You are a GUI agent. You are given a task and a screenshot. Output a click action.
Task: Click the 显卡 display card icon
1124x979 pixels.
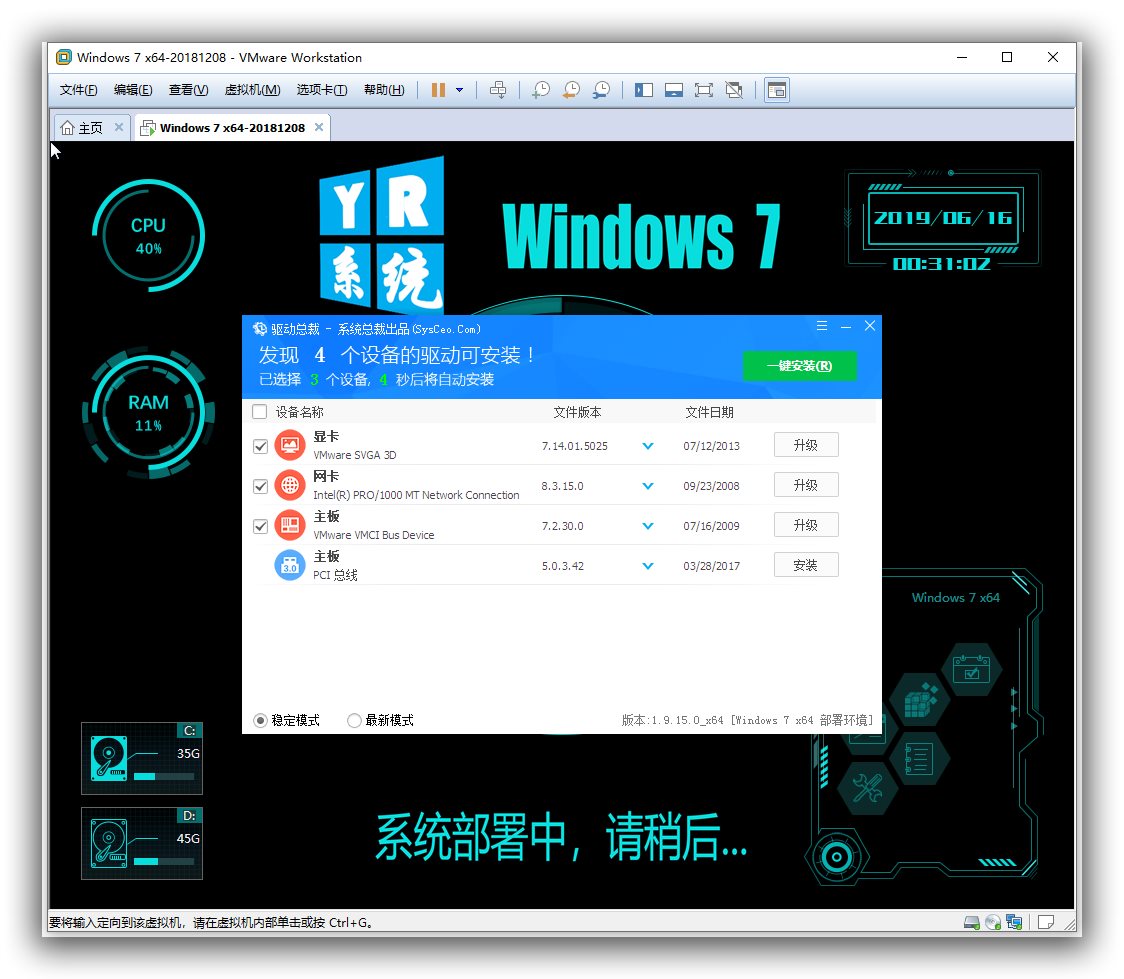pos(290,445)
